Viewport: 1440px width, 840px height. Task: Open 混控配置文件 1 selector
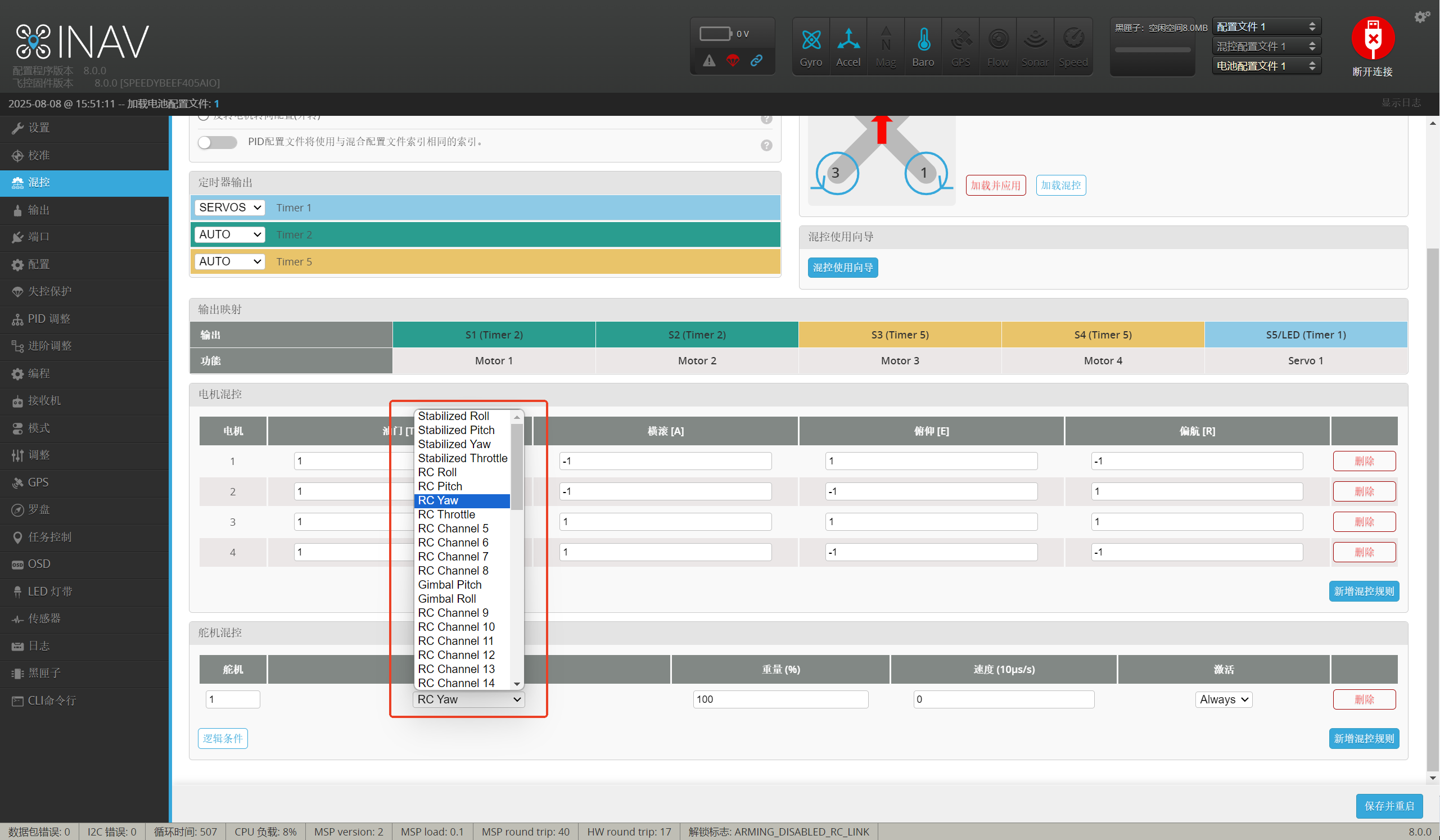[x=1266, y=46]
